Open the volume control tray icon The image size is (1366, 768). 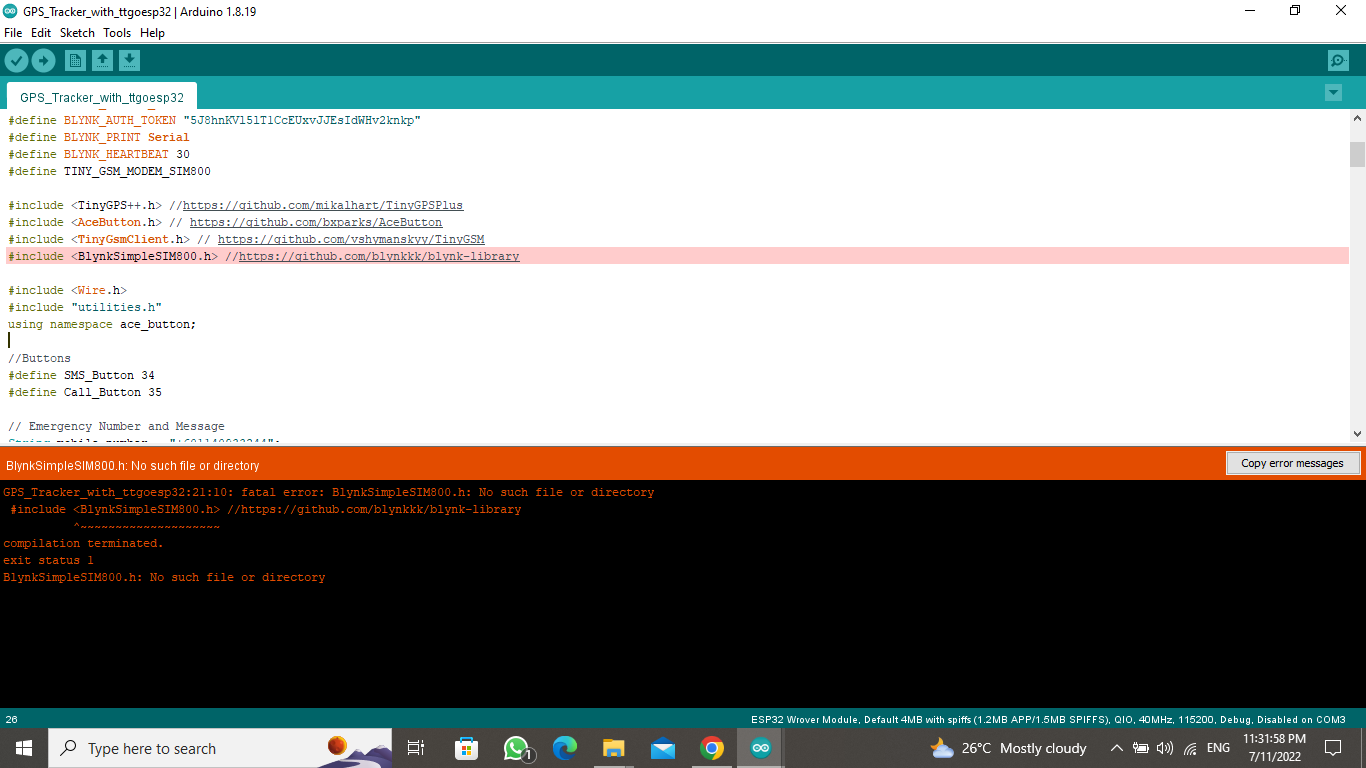(1165, 748)
